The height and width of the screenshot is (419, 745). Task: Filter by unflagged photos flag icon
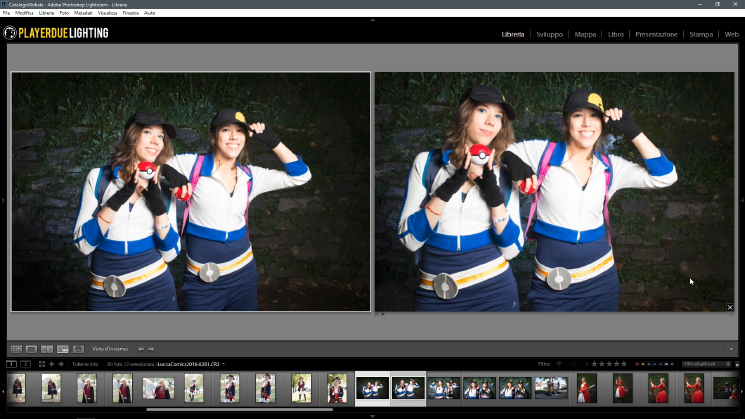(567, 364)
